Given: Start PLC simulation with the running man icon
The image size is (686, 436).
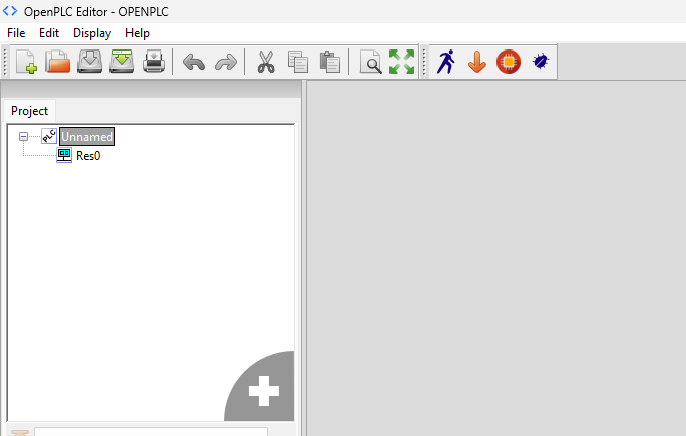Looking at the screenshot, I should point(446,62).
